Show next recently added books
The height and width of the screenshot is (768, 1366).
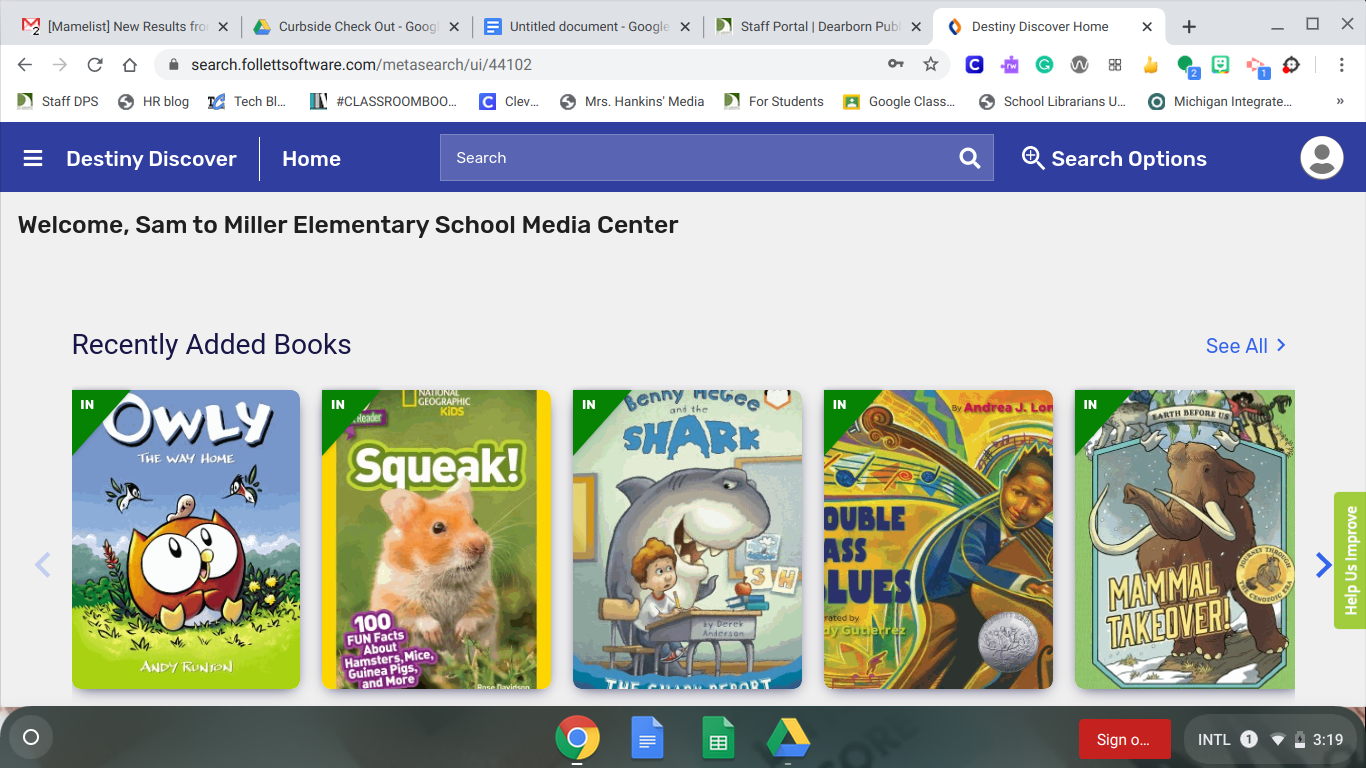coord(1323,565)
